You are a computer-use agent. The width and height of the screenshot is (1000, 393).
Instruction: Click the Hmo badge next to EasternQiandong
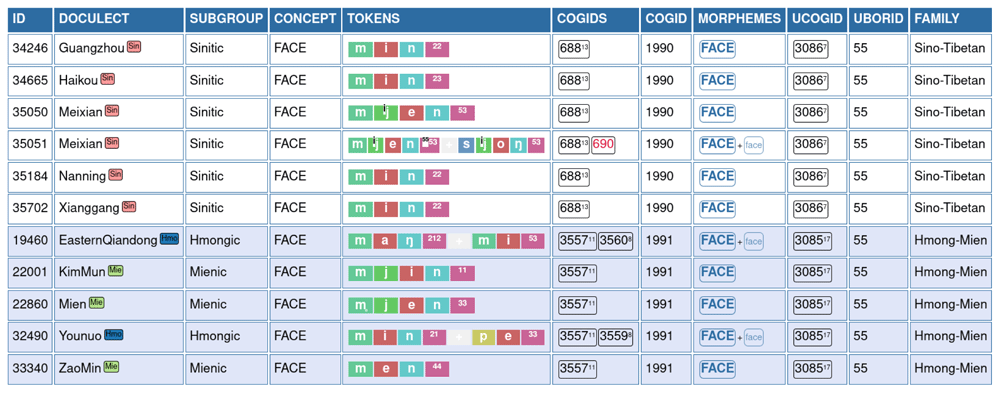pyautogui.click(x=169, y=238)
